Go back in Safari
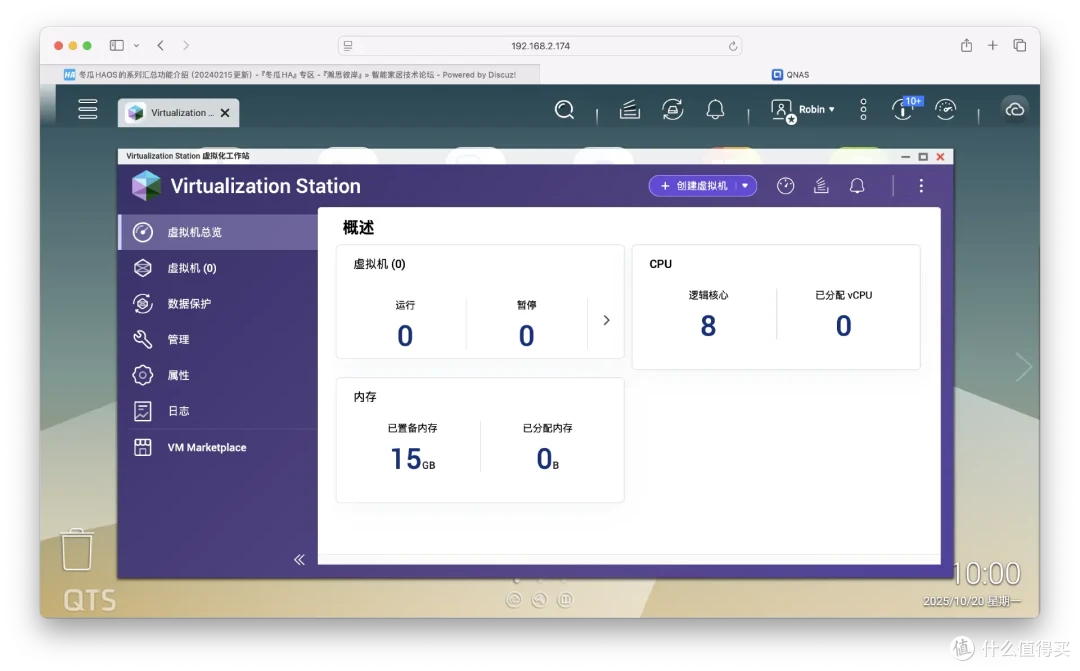The height and width of the screenshot is (671, 1080). 160,45
